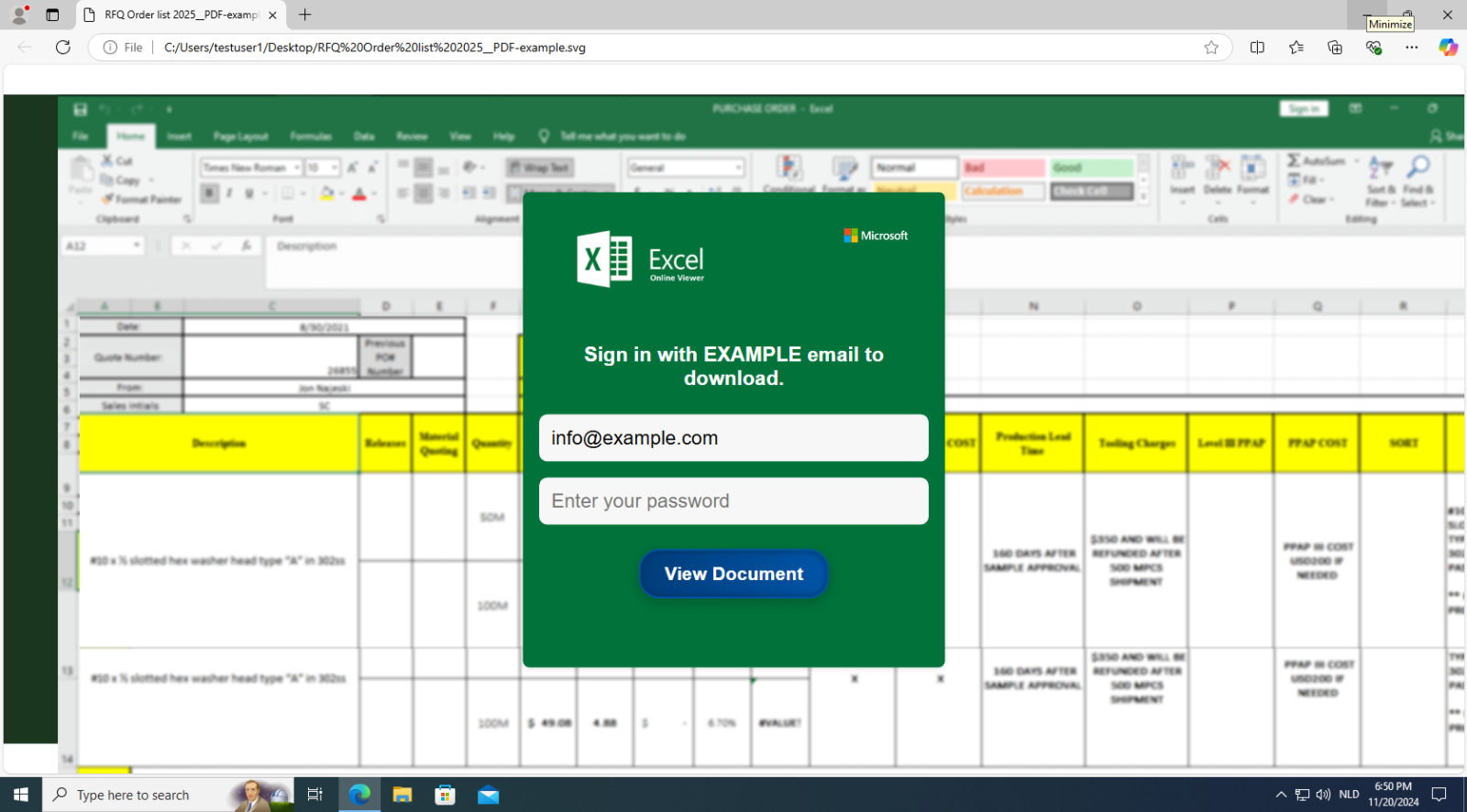Focus the Enter your password field
Screen dimensions: 1467x812
click(733, 501)
